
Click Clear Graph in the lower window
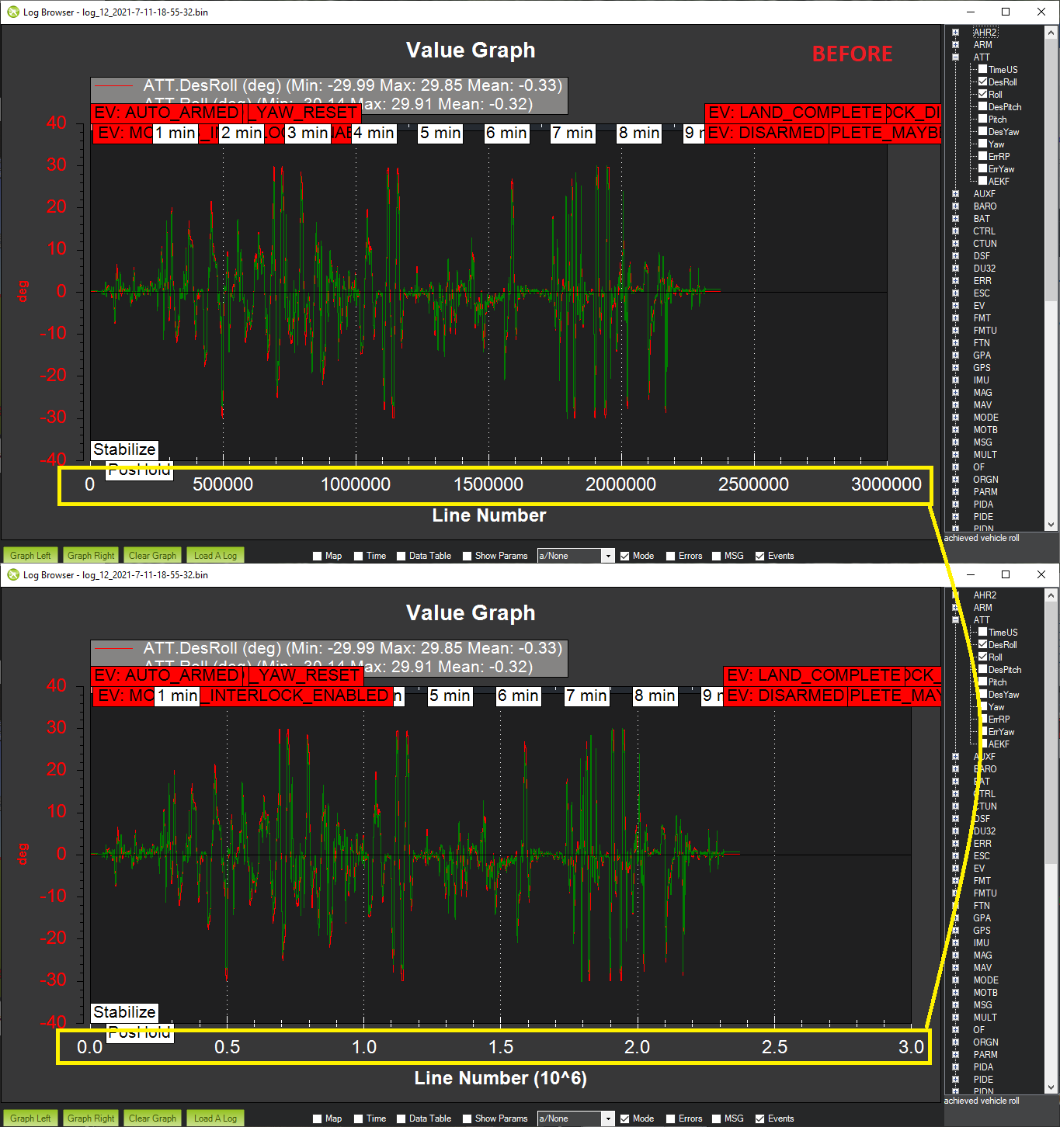click(x=152, y=1118)
